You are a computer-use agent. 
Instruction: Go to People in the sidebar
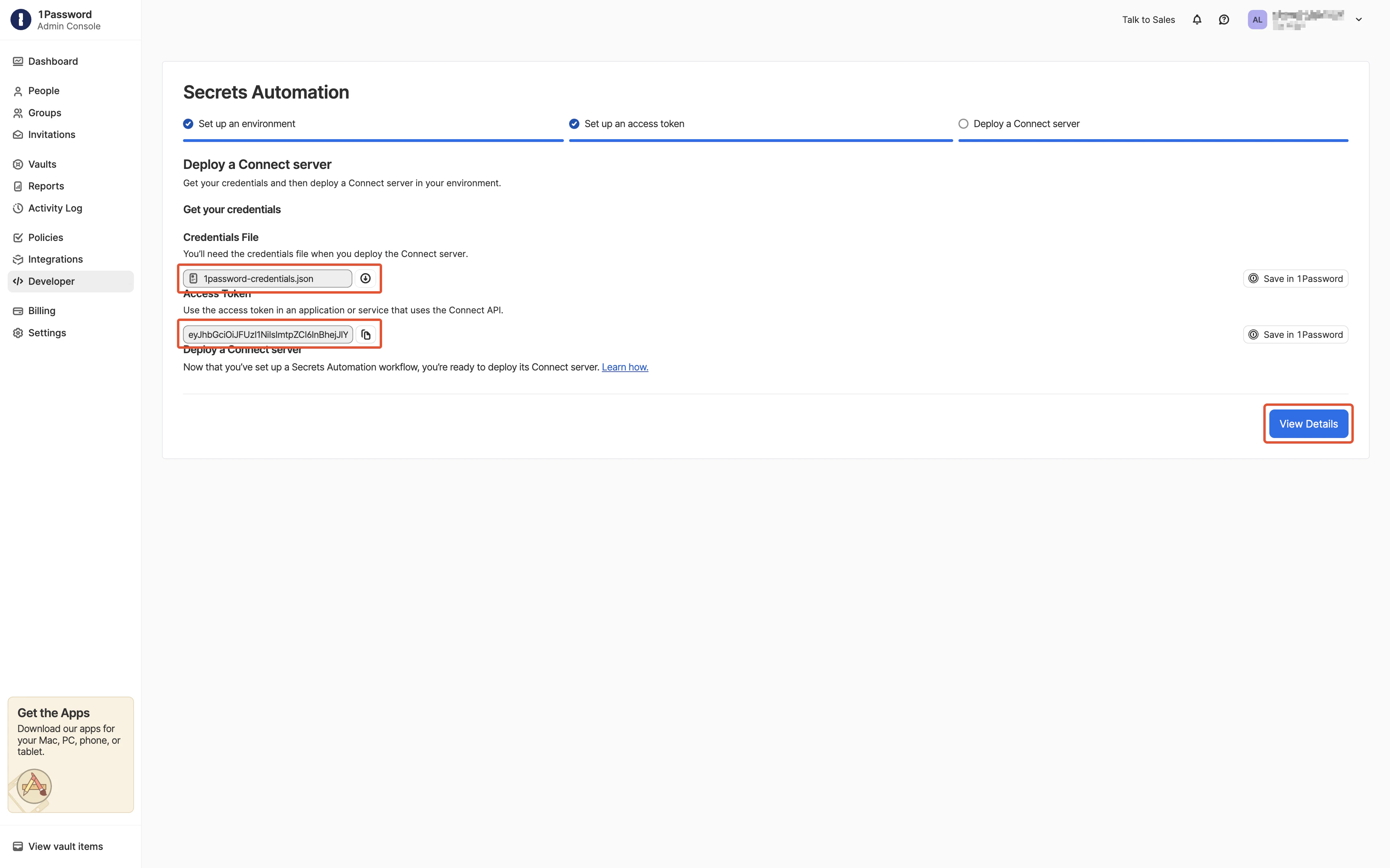(x=71, y=91)
